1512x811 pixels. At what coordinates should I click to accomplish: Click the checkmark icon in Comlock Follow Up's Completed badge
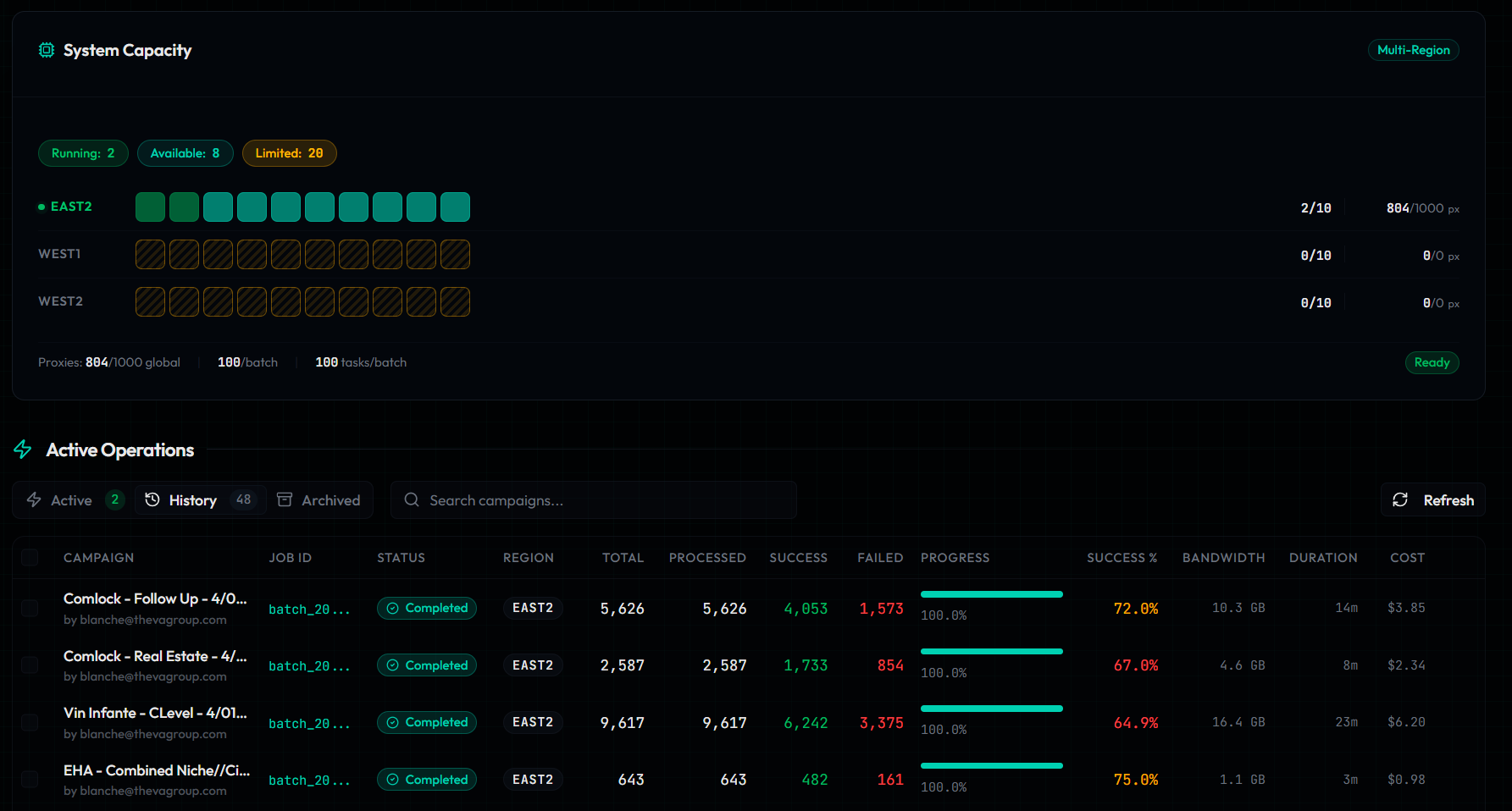(x=393, y=608)
